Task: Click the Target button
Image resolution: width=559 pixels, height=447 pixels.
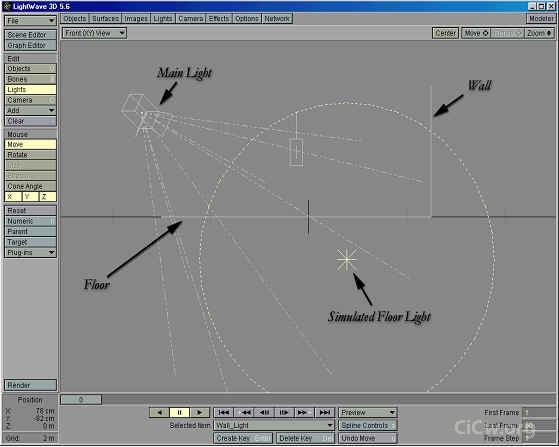Action: 30,242
